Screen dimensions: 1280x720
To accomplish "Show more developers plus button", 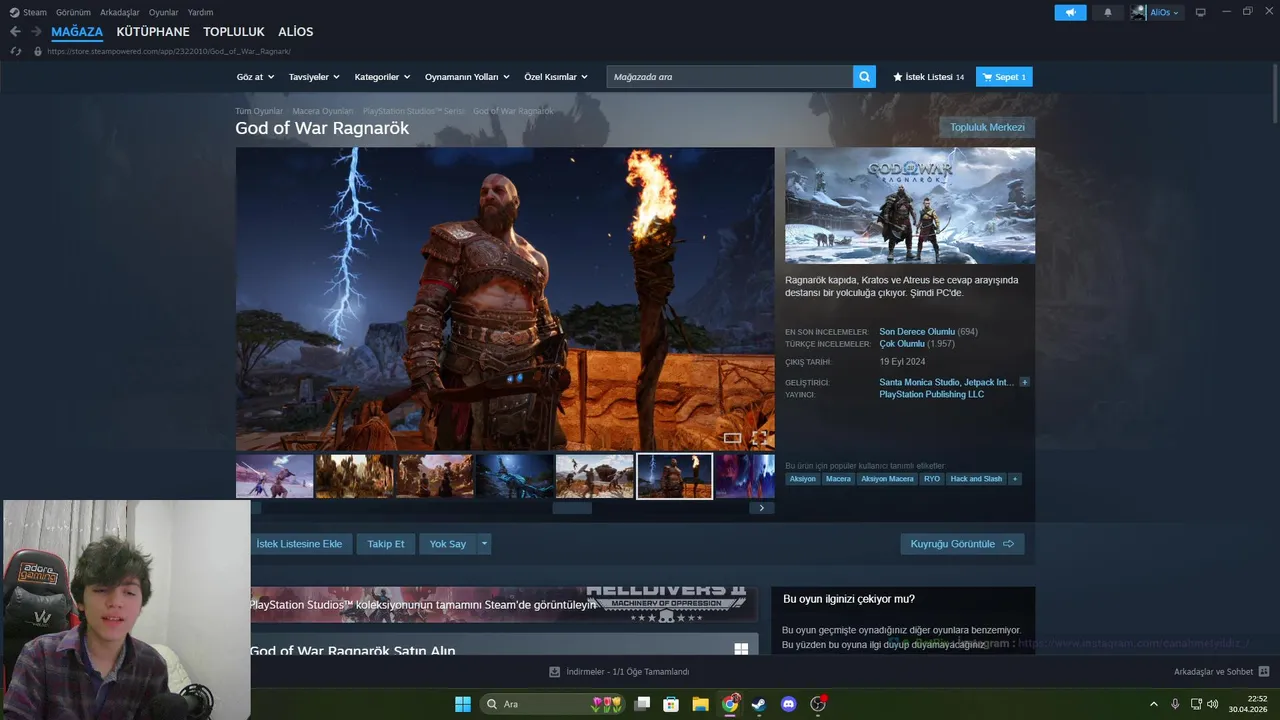I will click(x=1024, y=382).
